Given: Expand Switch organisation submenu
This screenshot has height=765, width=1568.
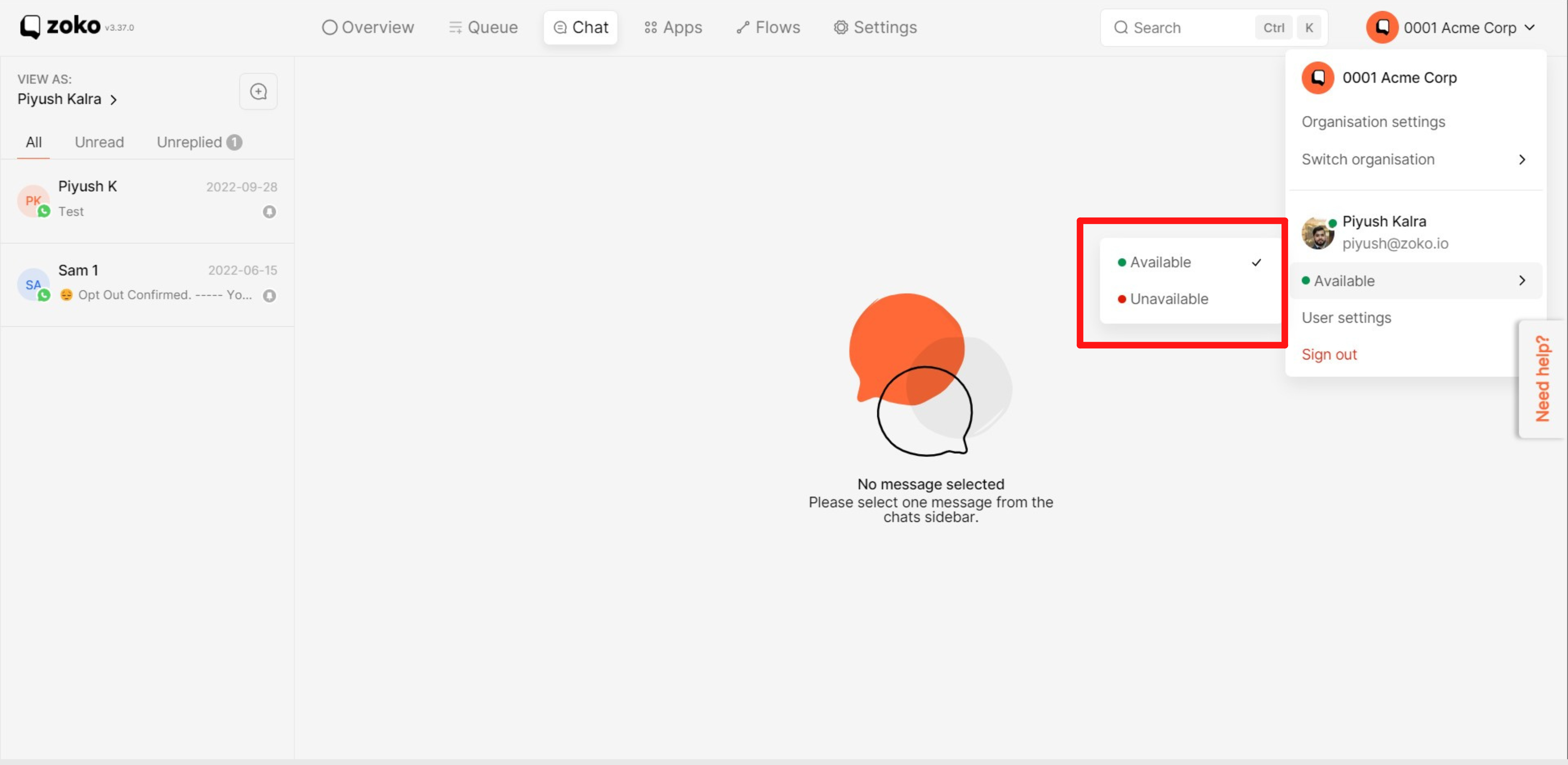Looking at the screenshot, I should [1415, 159].
